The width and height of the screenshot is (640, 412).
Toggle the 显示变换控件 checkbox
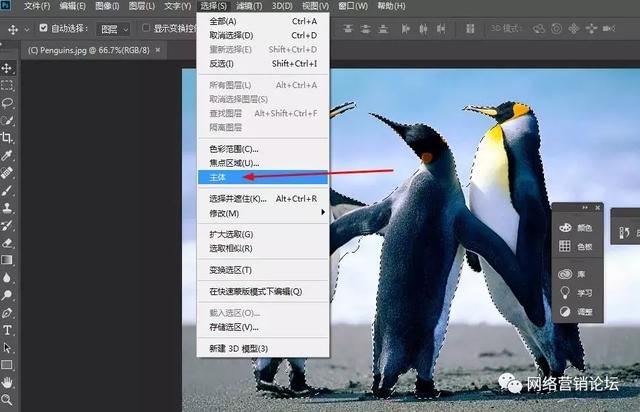pos(146,28)
